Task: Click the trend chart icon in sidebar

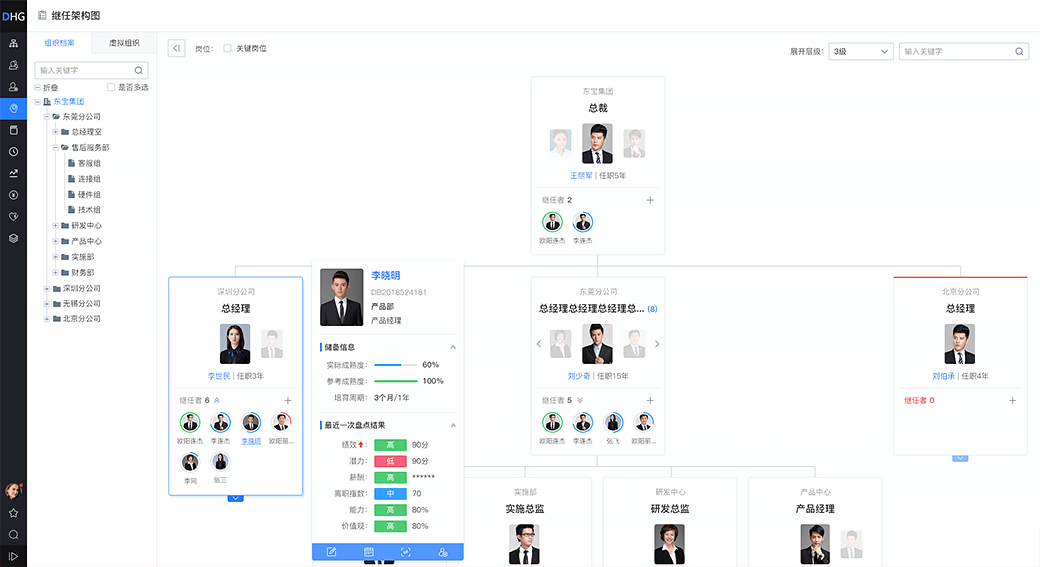Action: point(13,173)
